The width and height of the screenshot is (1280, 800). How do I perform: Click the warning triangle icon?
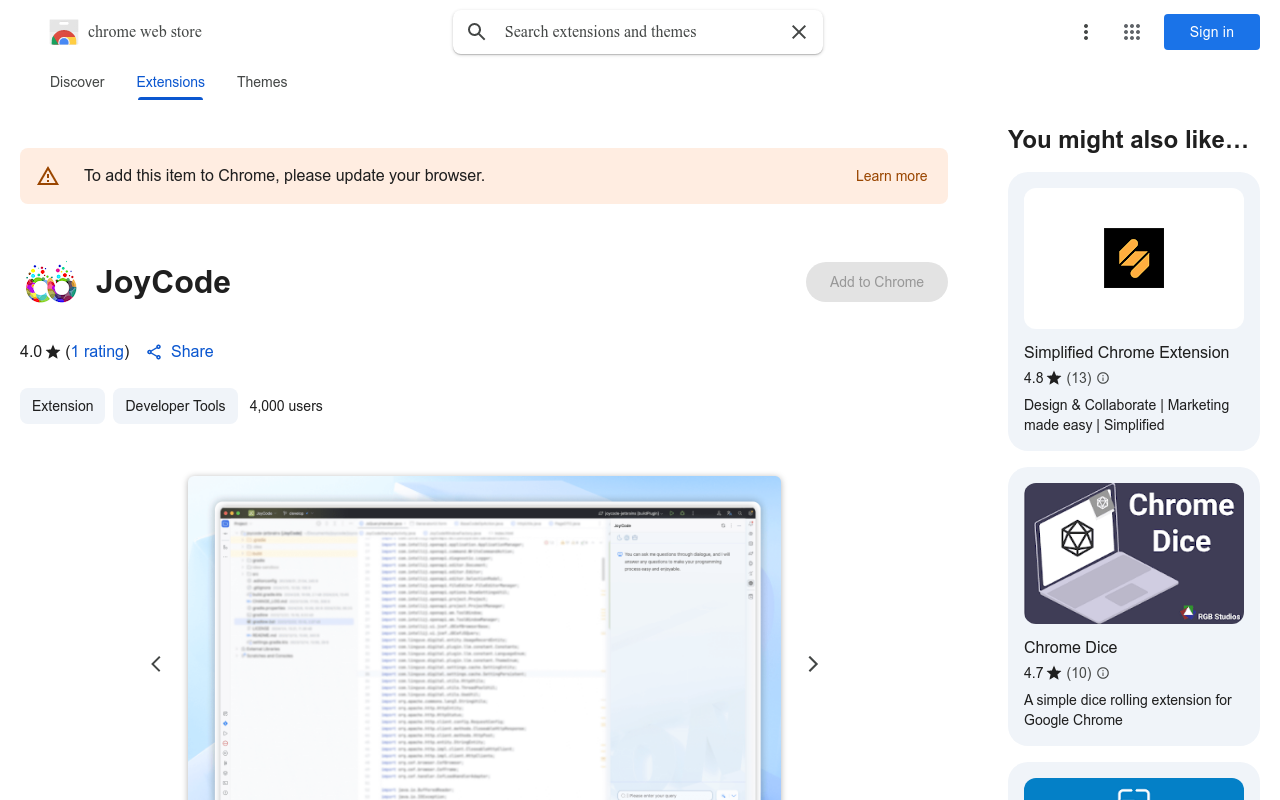48,176
